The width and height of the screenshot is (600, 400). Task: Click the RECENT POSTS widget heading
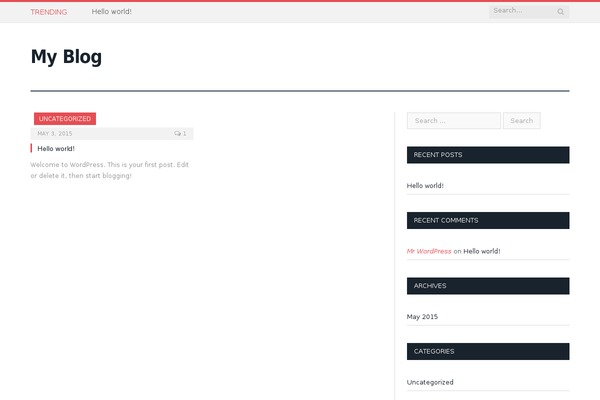[x=488, y=155]
